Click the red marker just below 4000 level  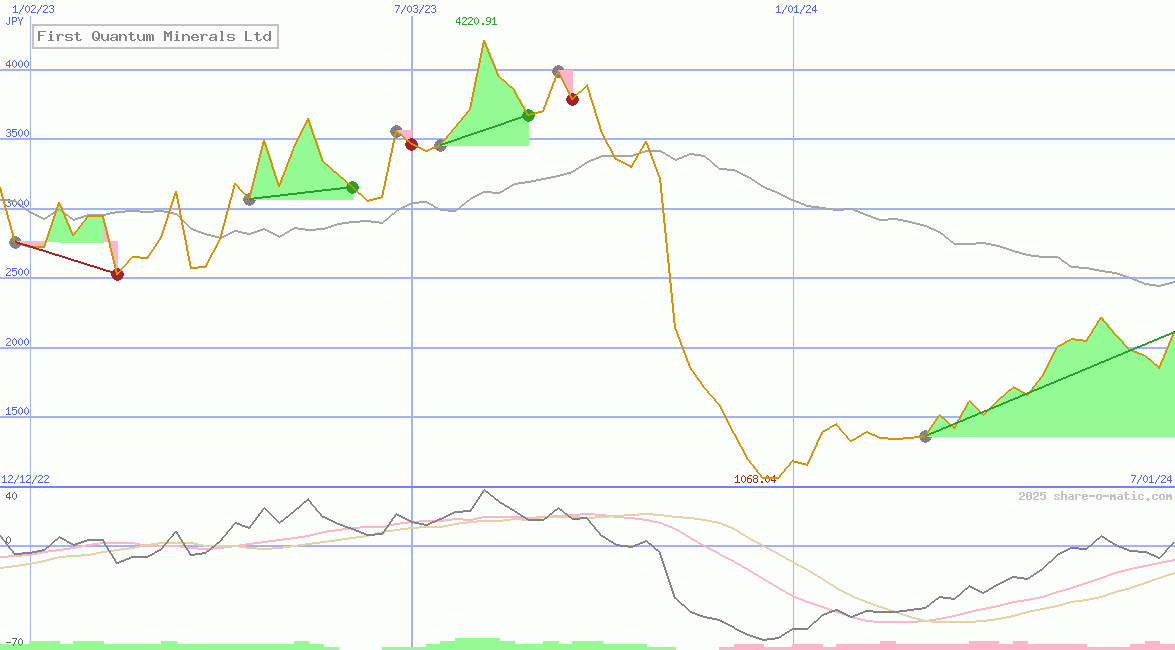tap(572, 99)
